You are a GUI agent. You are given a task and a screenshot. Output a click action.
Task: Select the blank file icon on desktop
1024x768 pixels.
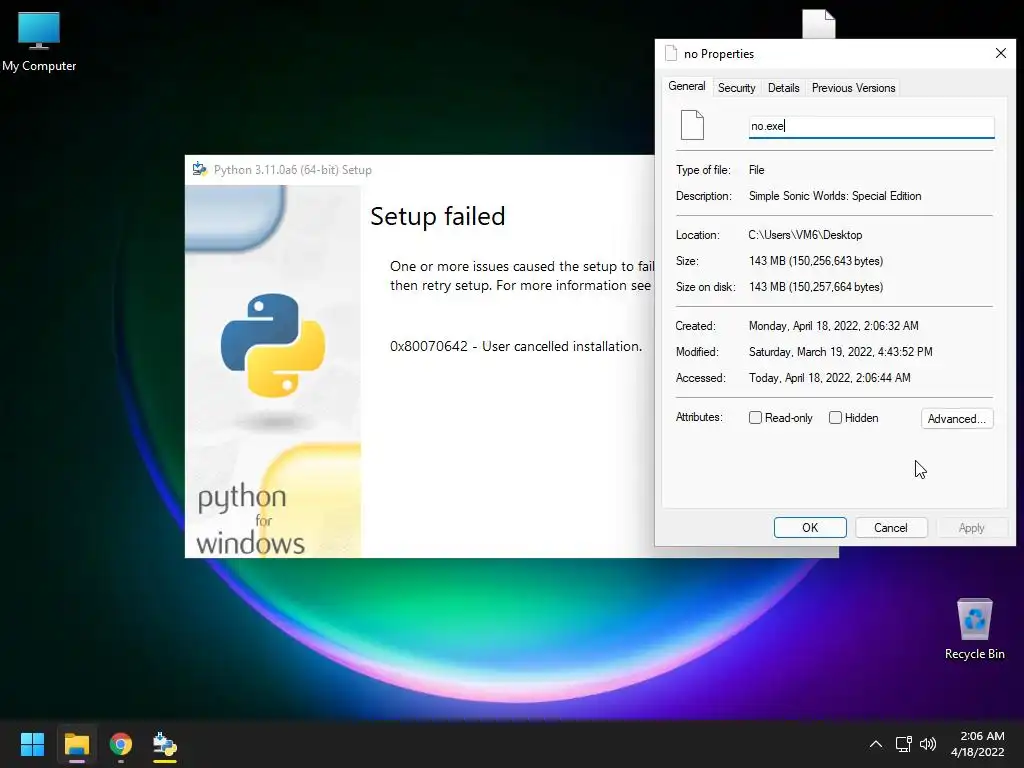pyautogui.click(x=818, y=24)
